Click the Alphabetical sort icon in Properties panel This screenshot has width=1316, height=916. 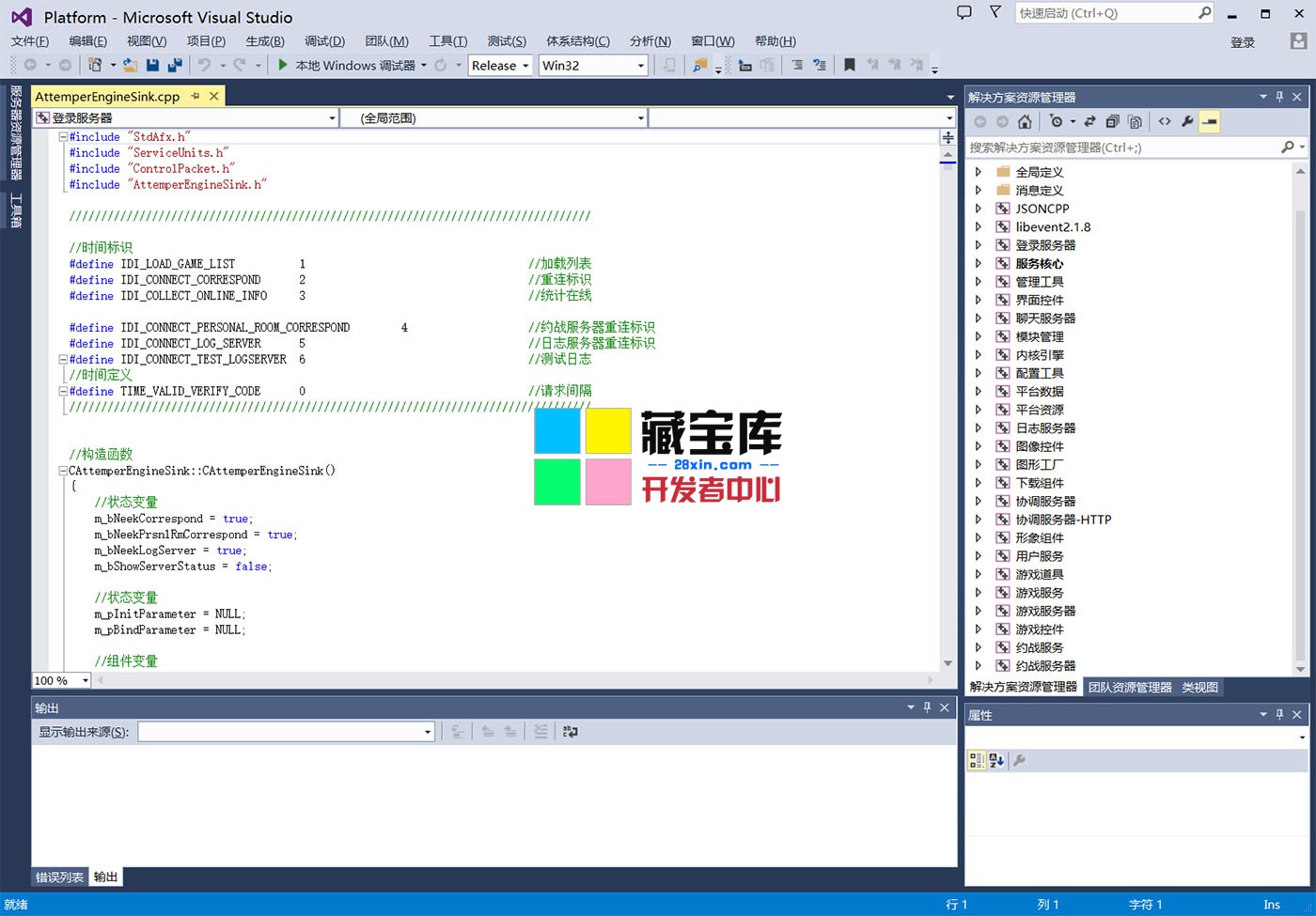coord(996,760)
